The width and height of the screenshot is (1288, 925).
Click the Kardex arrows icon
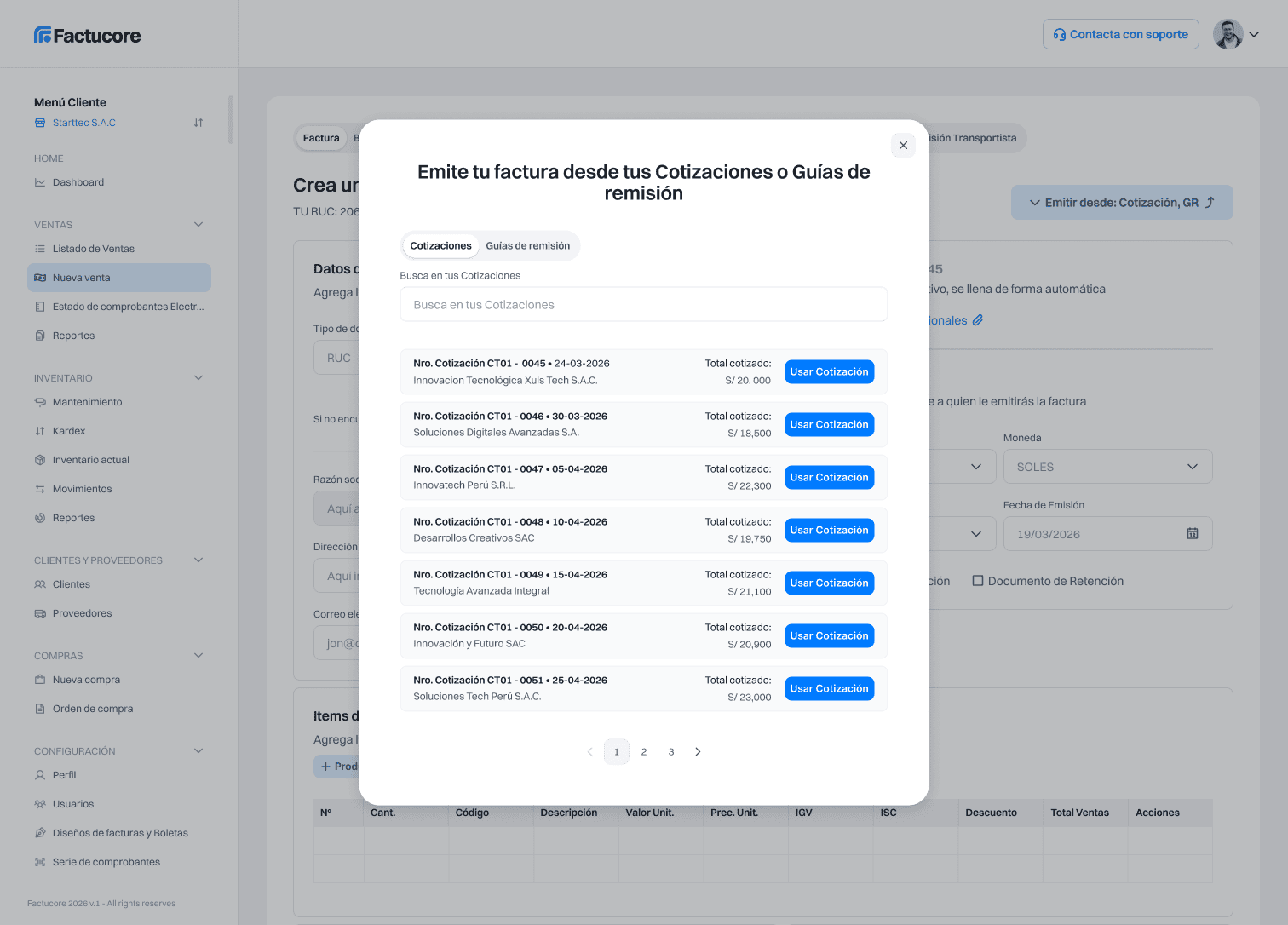[x=40, y=431]
